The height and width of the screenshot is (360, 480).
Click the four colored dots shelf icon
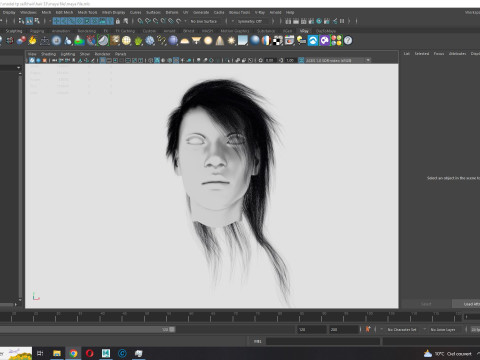click(336, 41)
